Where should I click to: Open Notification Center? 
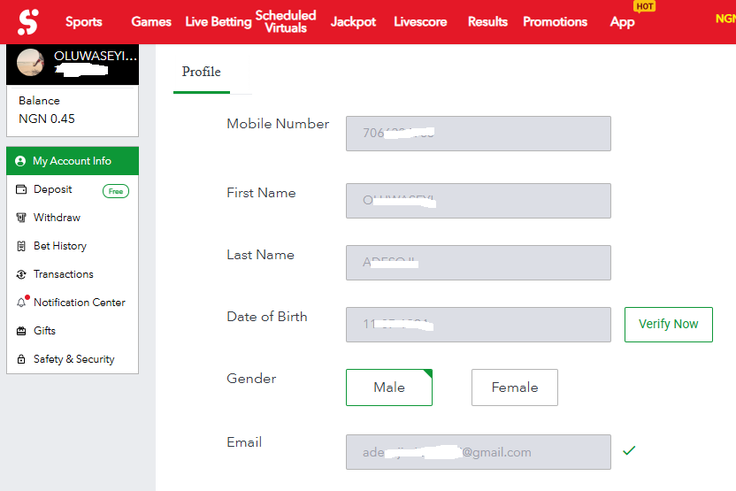pyautogui.click(x=72, y=302)
